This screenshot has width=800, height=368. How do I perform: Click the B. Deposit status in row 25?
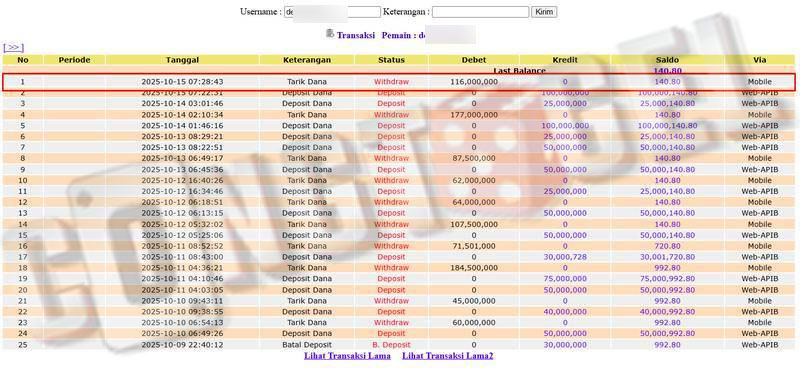tap(391, 345)
